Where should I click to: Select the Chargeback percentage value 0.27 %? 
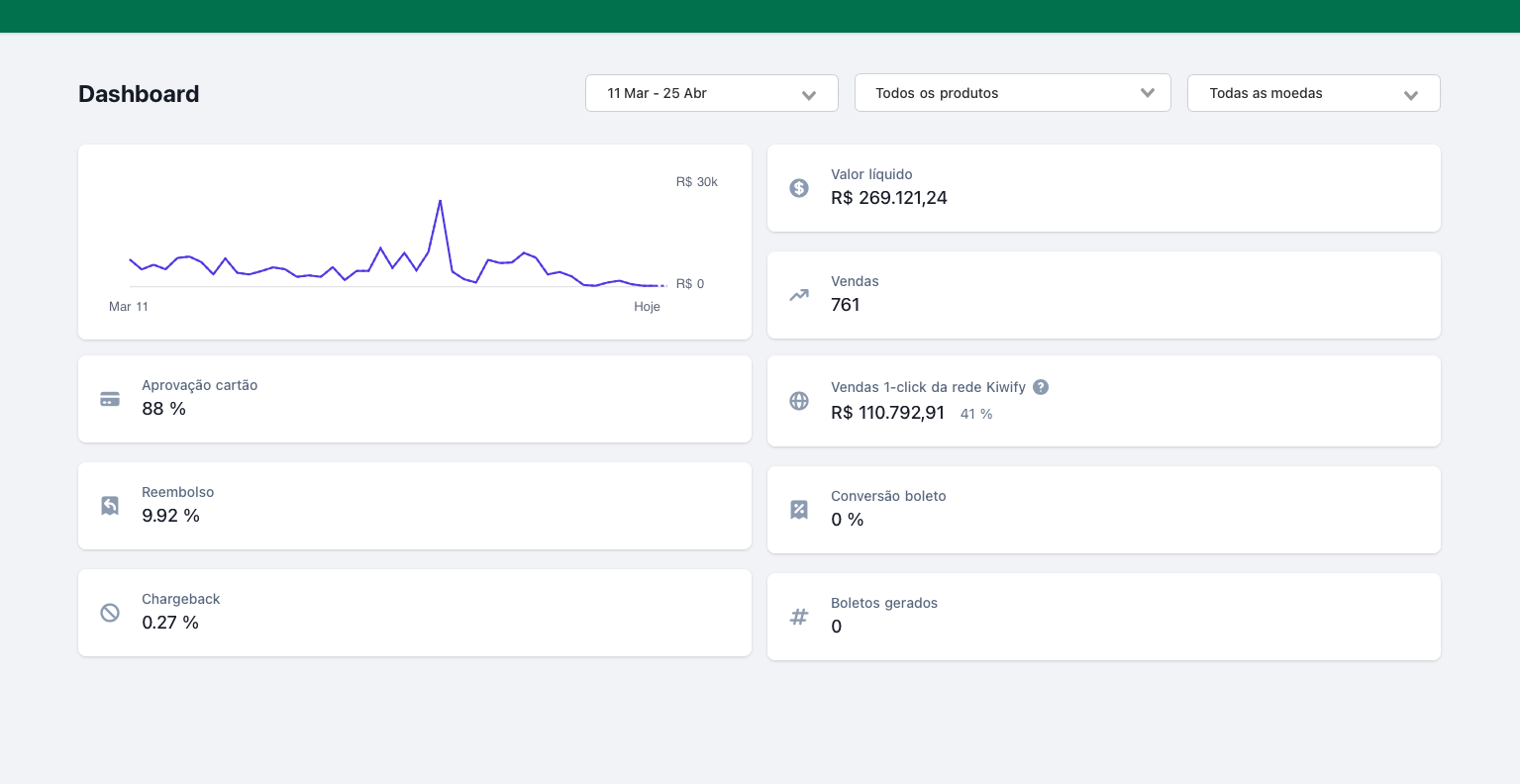pos(170,623)
